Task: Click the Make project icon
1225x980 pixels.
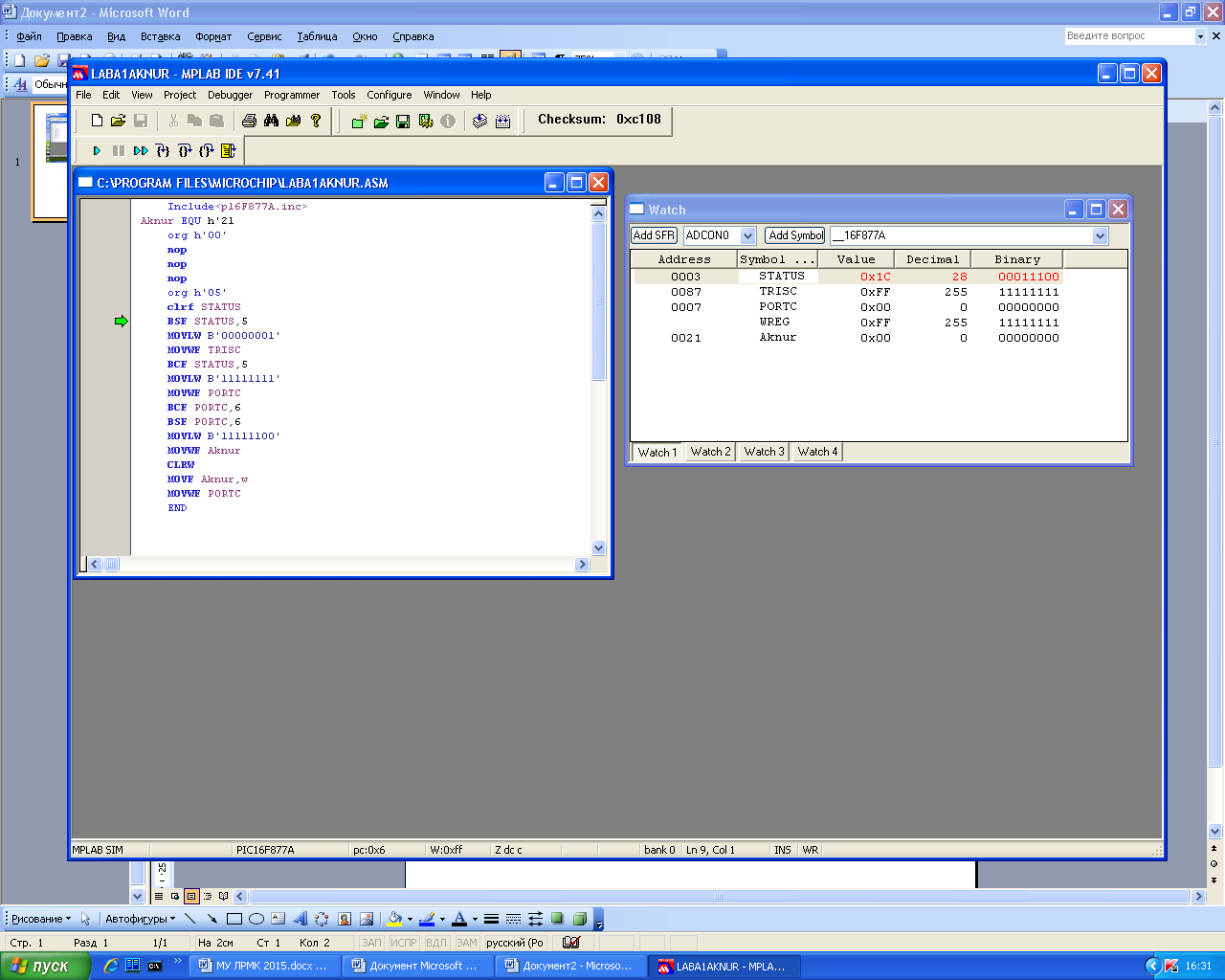Action: coord(480,121)
